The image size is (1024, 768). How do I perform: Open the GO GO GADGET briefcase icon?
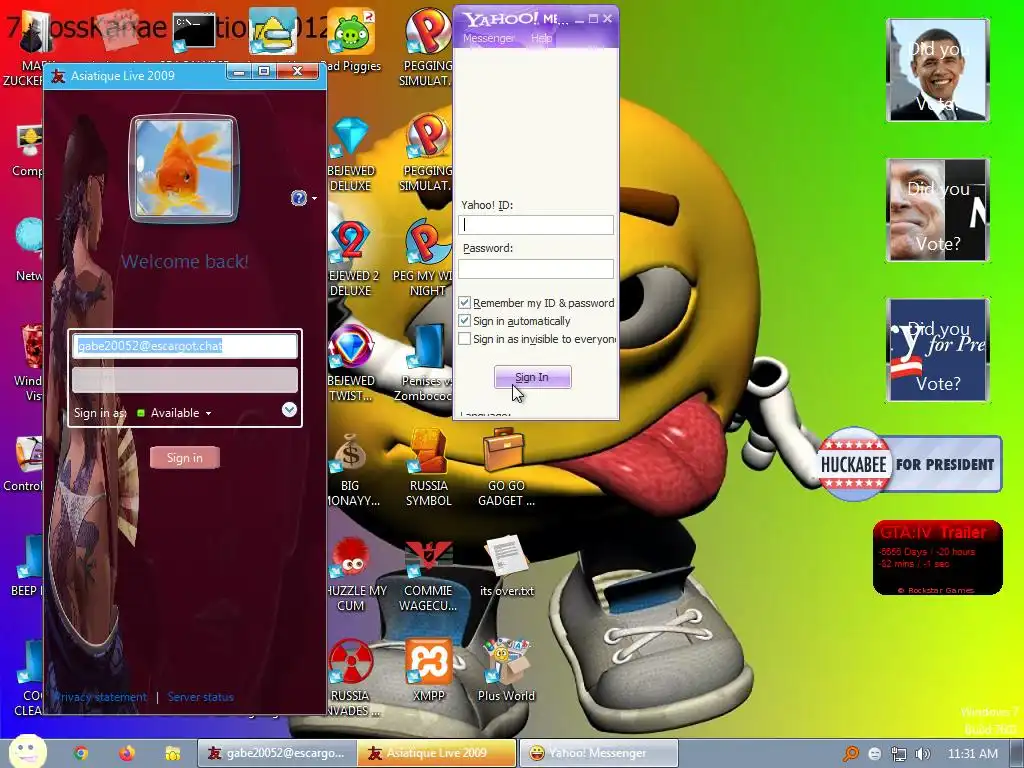[504, 451]
